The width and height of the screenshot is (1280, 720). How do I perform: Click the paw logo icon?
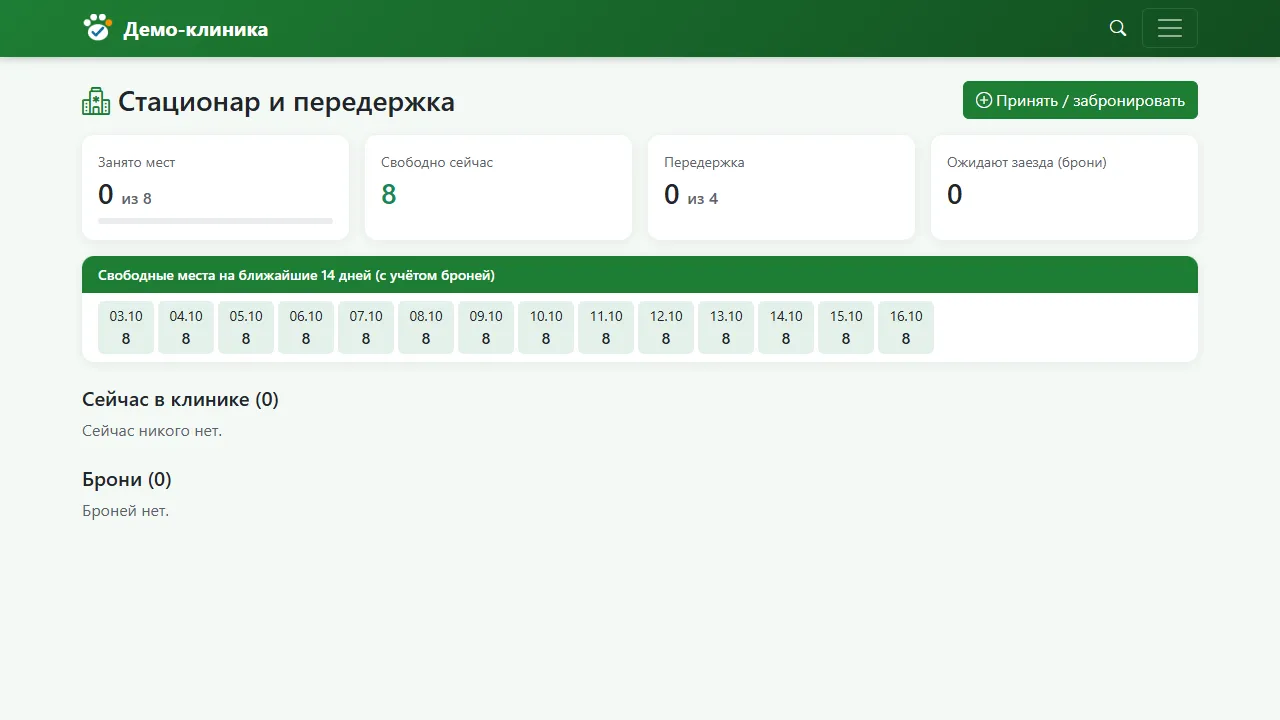pyautogui.click(x=97, y=28)
